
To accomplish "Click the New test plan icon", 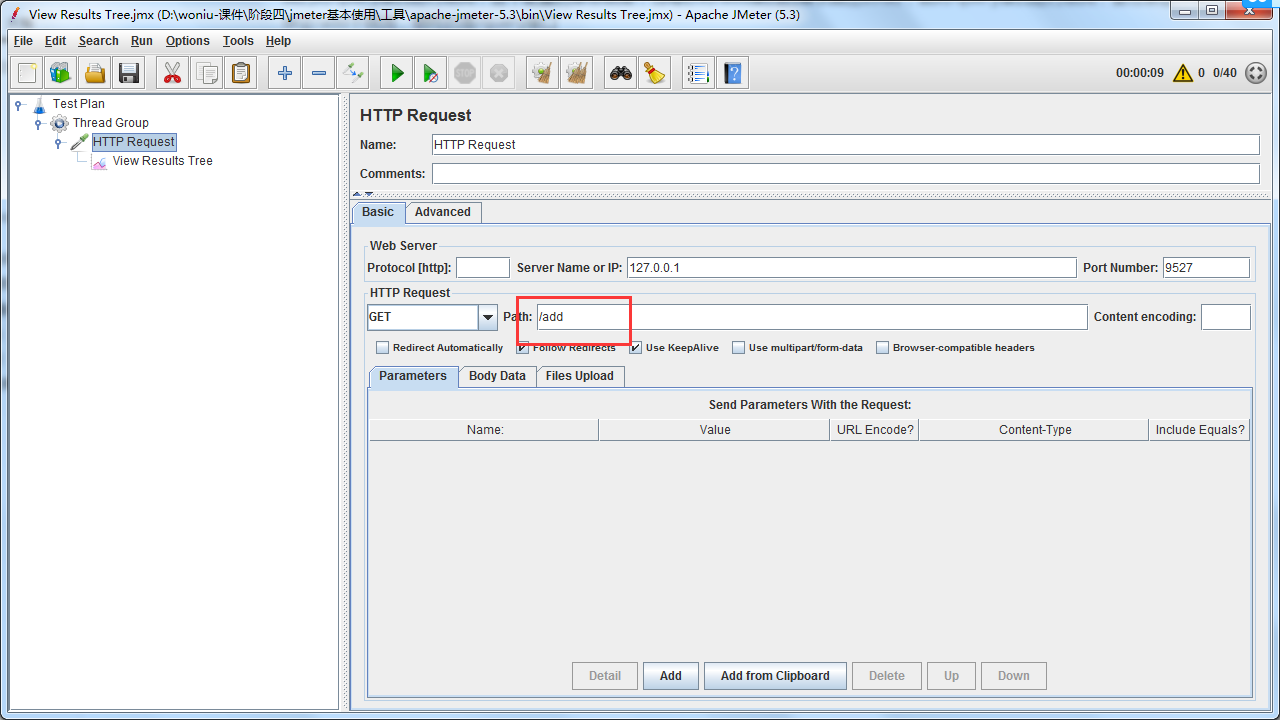I will [27, 73].
